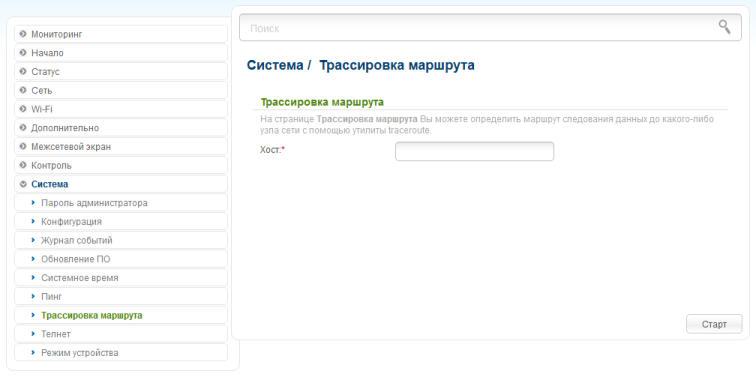
Task: Open the Мониторинг menu
Action: 121,34
